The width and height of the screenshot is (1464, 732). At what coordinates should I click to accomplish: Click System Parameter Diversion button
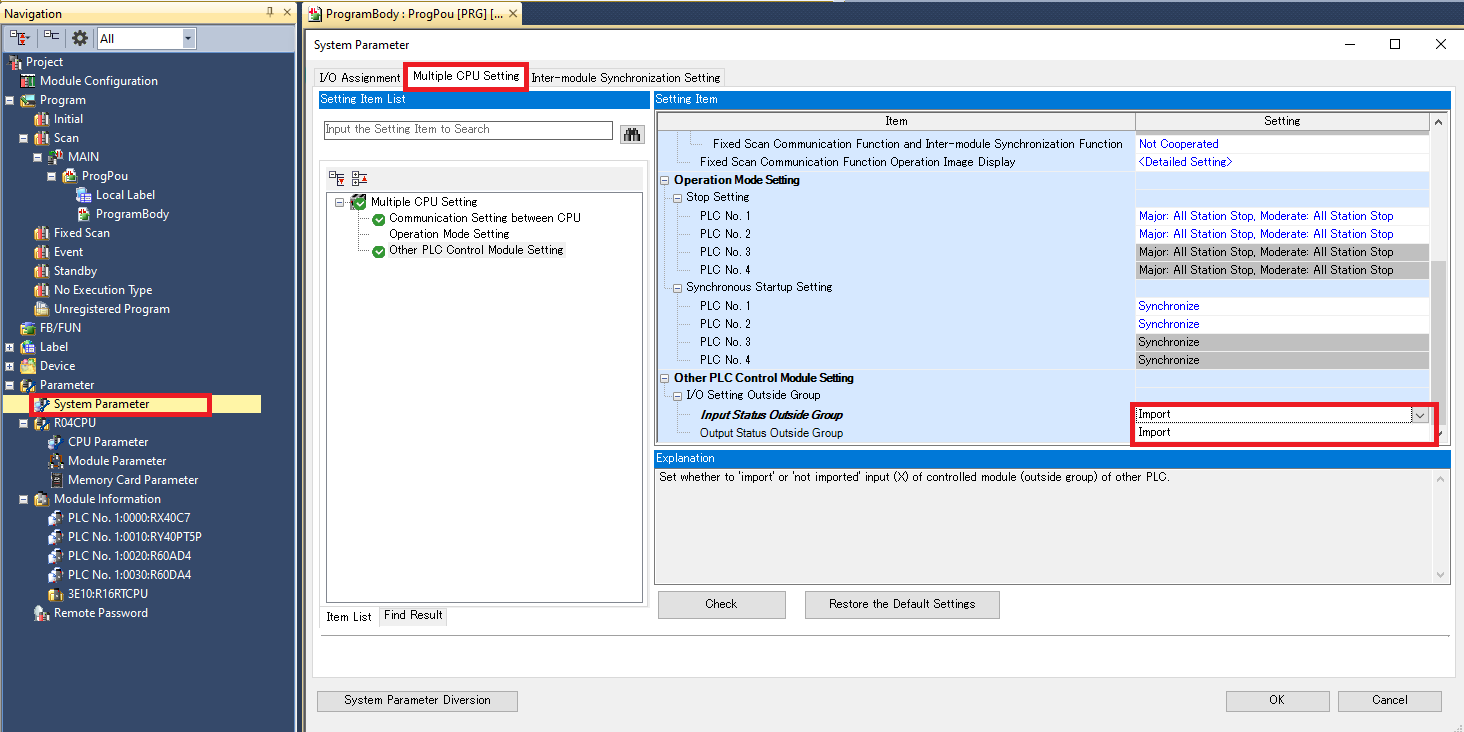417,700
